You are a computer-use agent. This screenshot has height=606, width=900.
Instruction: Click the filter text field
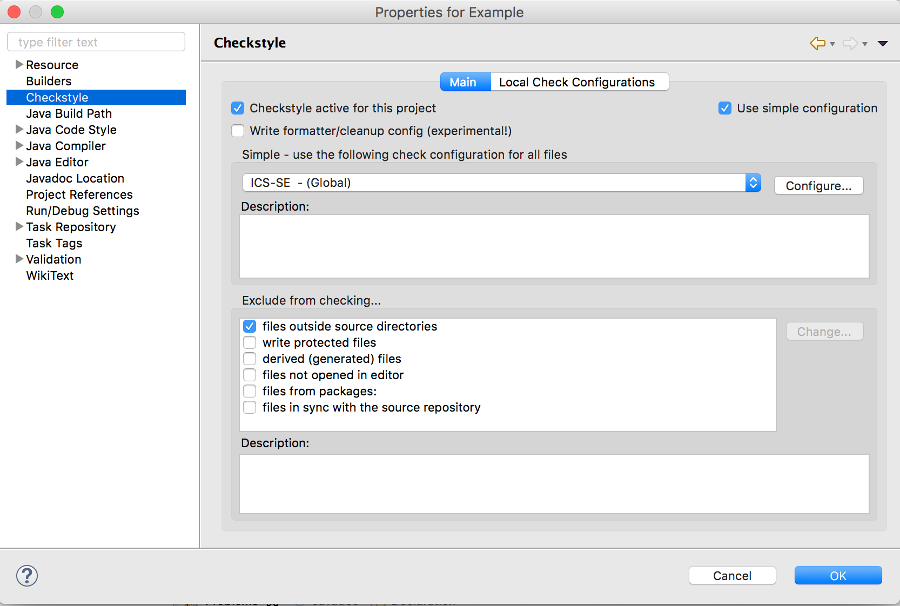pyautogui.click(x=95, y=41)
